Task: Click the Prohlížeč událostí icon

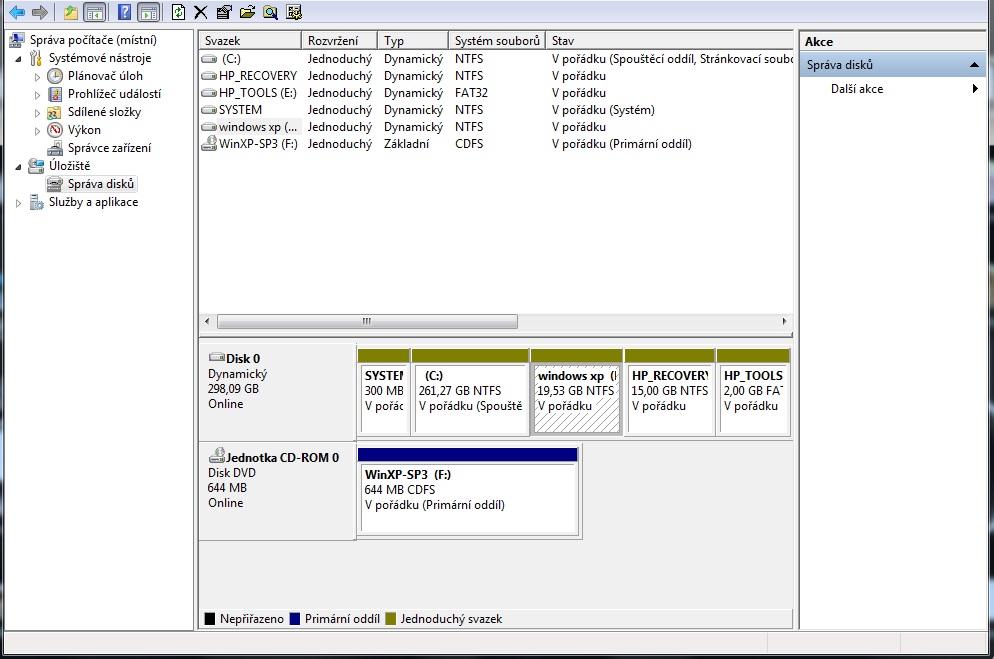Action: point(55,94)
